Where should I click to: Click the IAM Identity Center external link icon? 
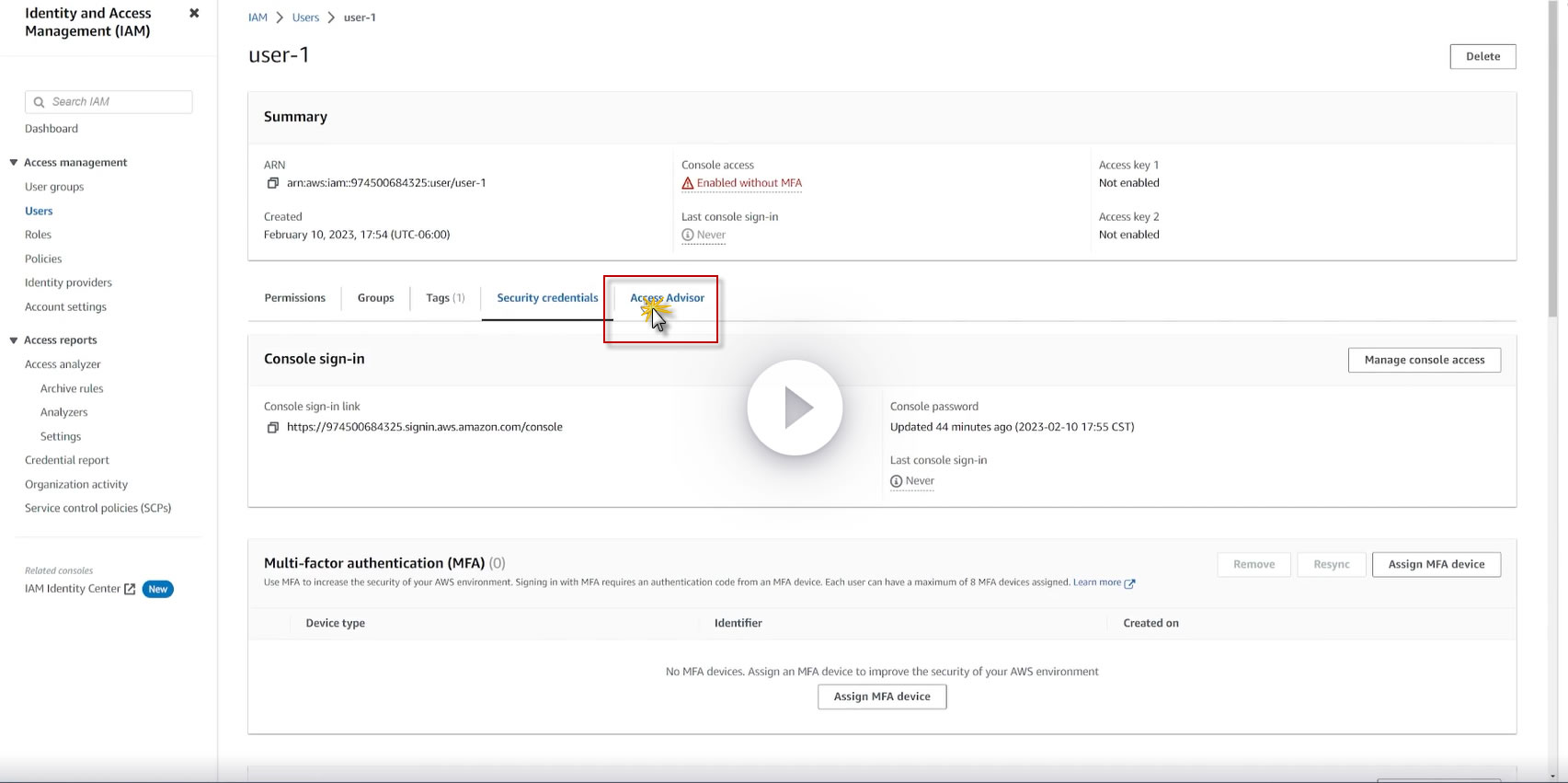tap(130, 589)
